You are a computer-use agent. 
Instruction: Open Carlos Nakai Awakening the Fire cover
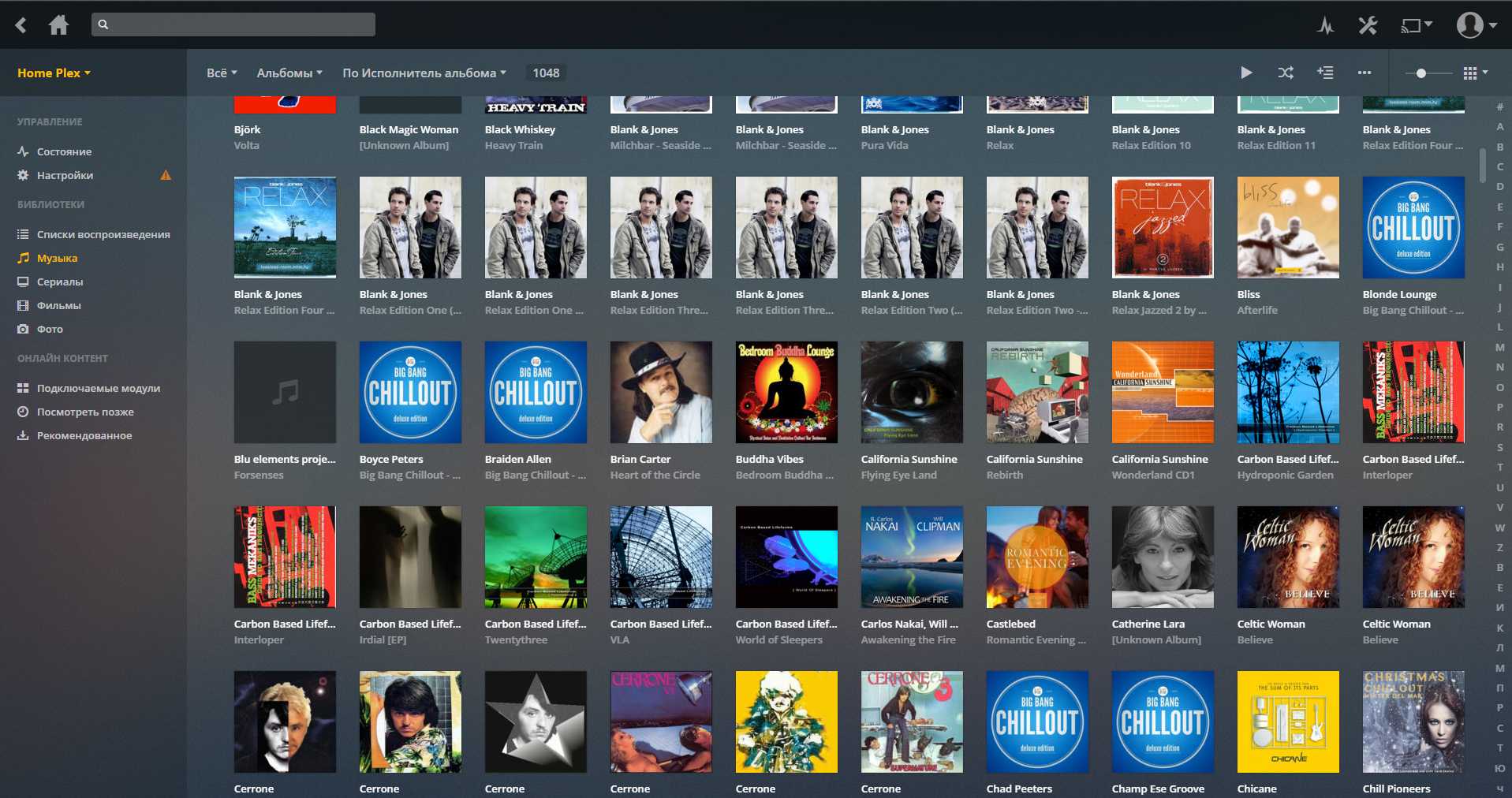point(912,557)
